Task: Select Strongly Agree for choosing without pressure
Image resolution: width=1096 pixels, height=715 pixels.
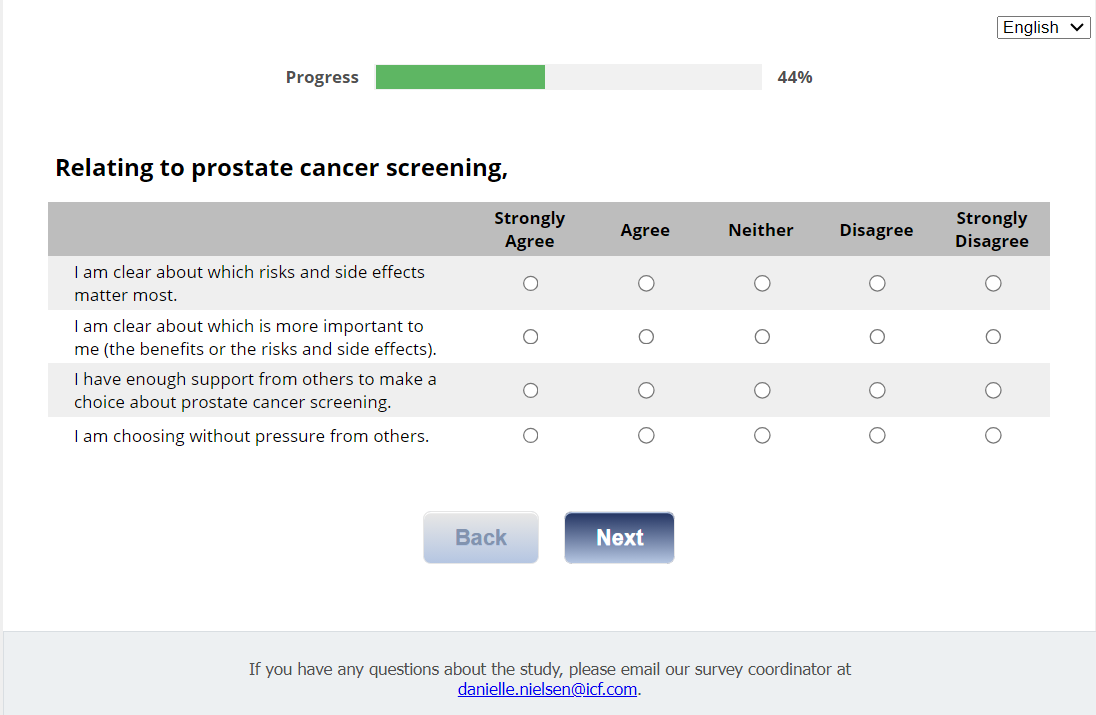Action: [530, 435]
